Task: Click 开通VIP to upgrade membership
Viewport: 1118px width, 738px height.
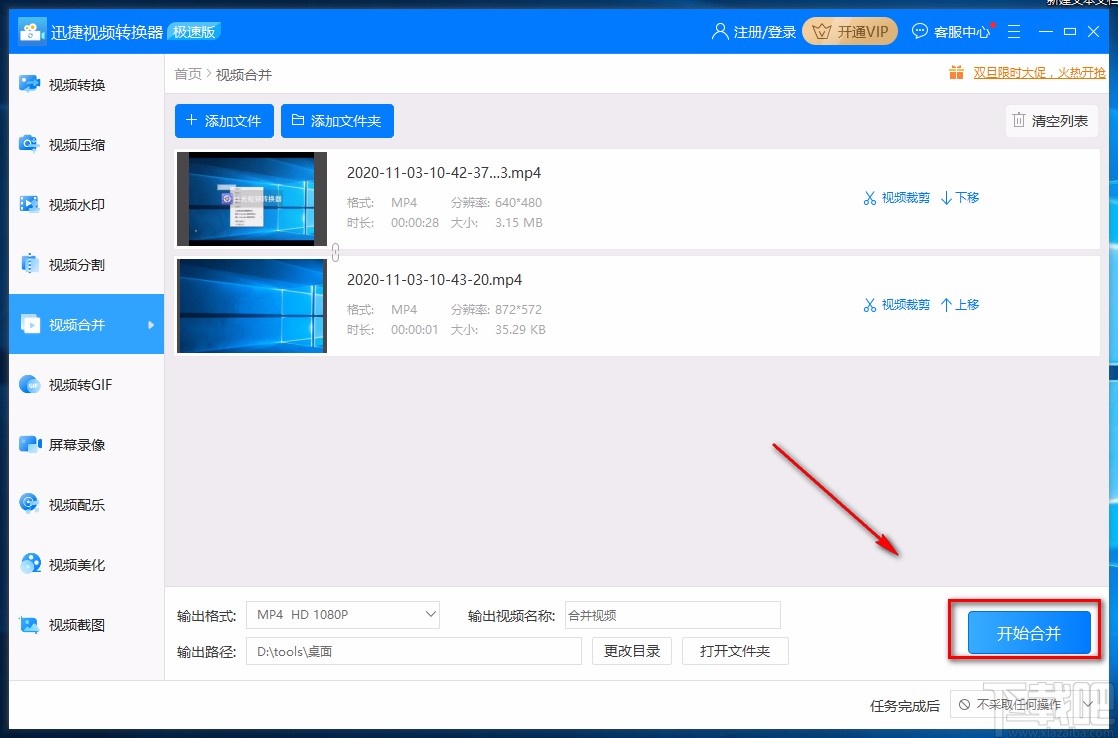Action: tap(849, 31)
